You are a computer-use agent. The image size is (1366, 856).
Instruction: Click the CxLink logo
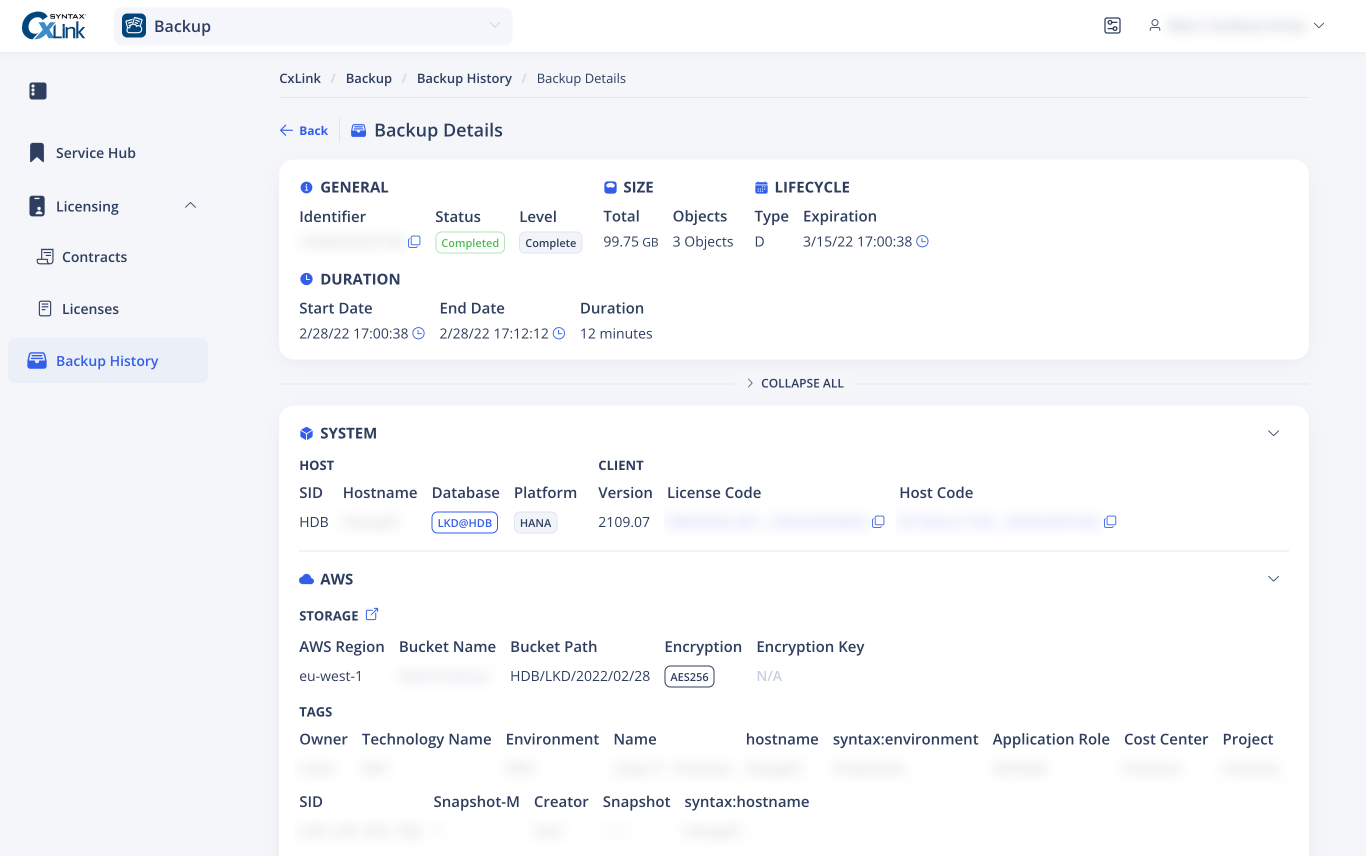click(x=54, y=26)
